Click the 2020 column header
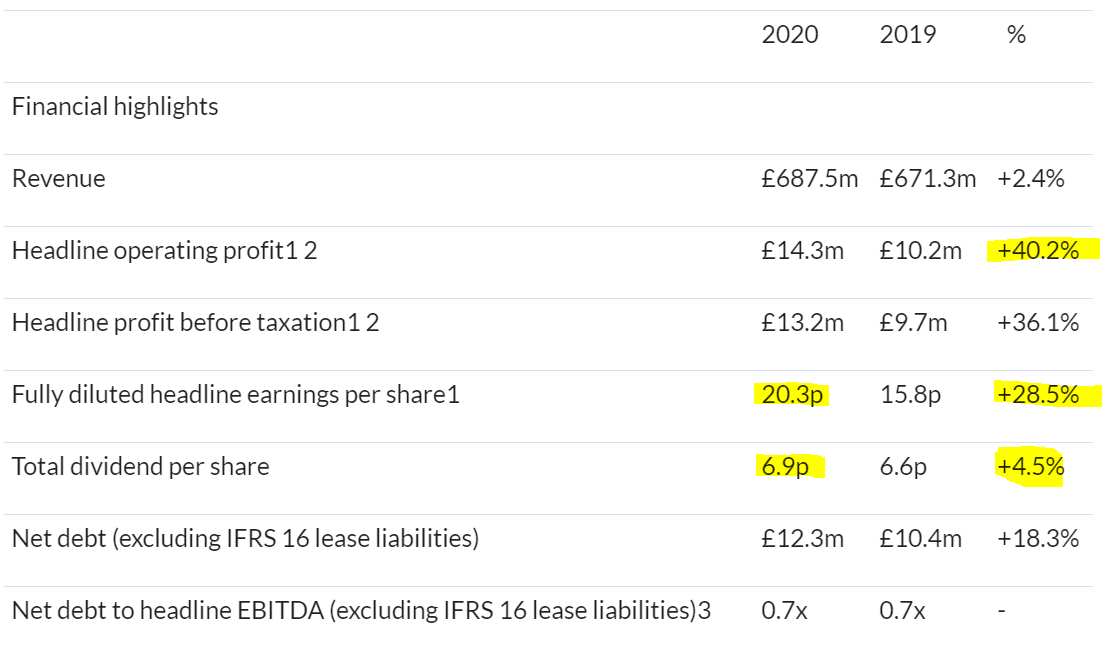1105x646 pixels. tap(789, 35)
